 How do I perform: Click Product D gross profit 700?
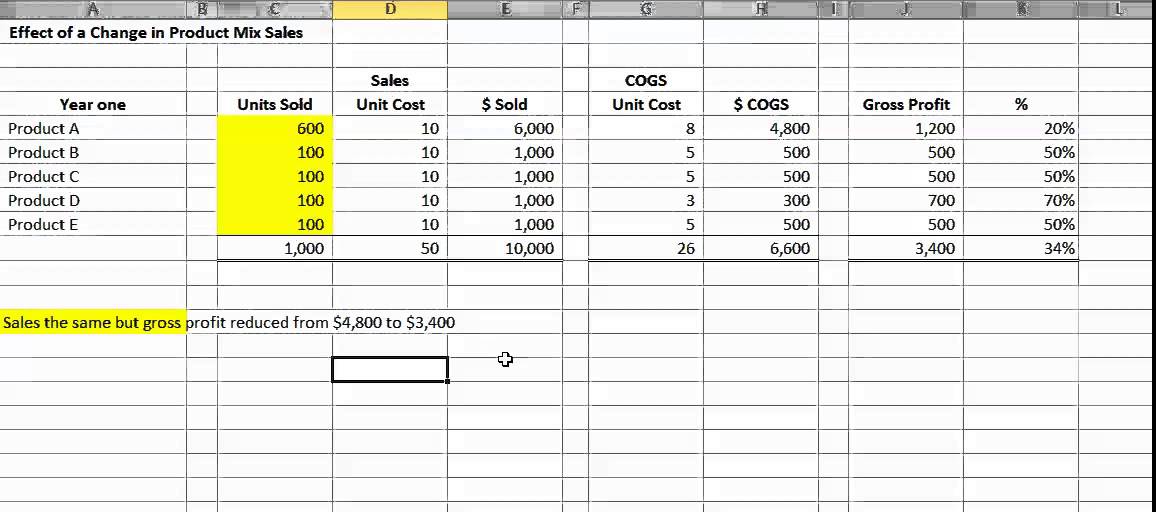[905, 200]
